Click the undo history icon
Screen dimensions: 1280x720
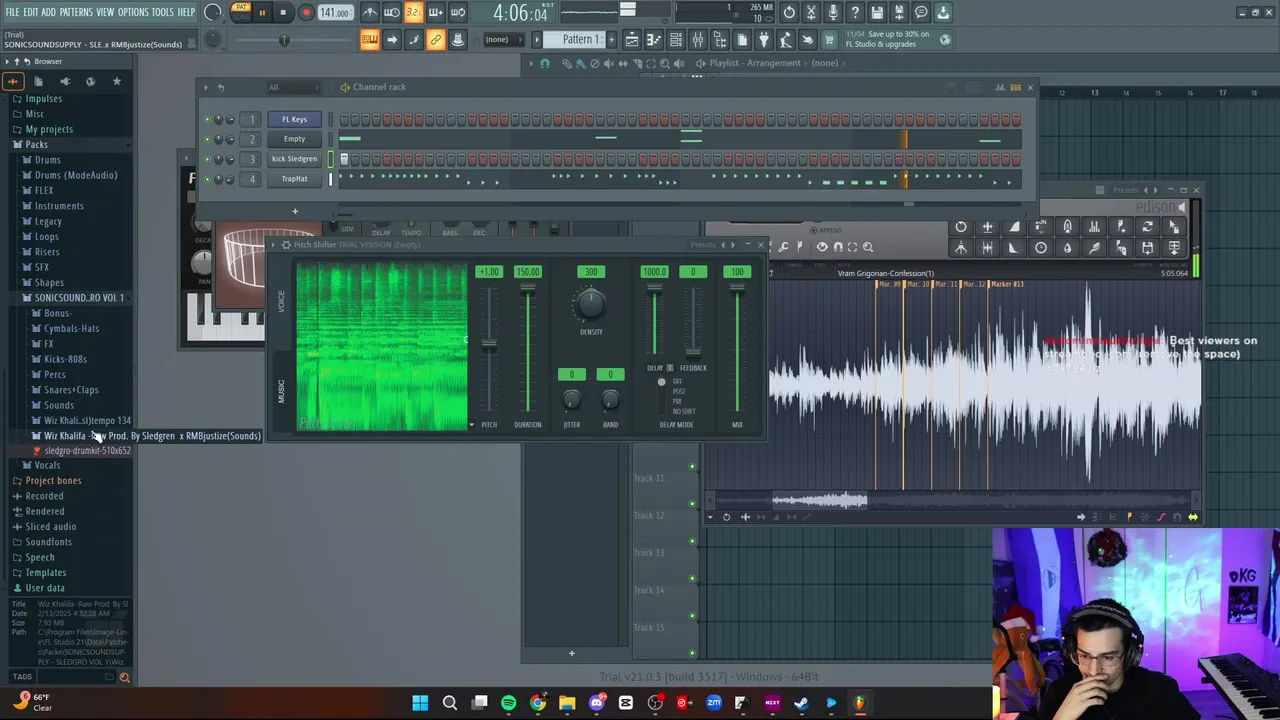tap(789, 13)
